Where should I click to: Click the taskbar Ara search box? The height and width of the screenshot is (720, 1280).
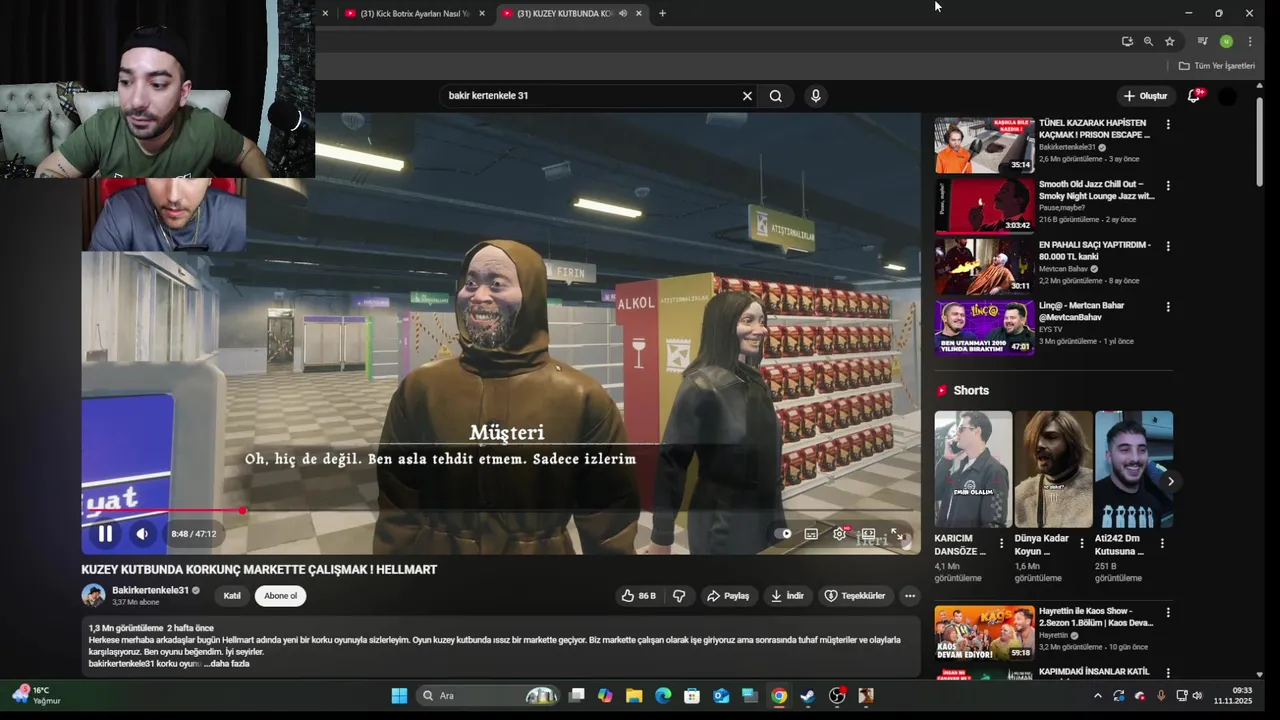[x=488, y=696]
